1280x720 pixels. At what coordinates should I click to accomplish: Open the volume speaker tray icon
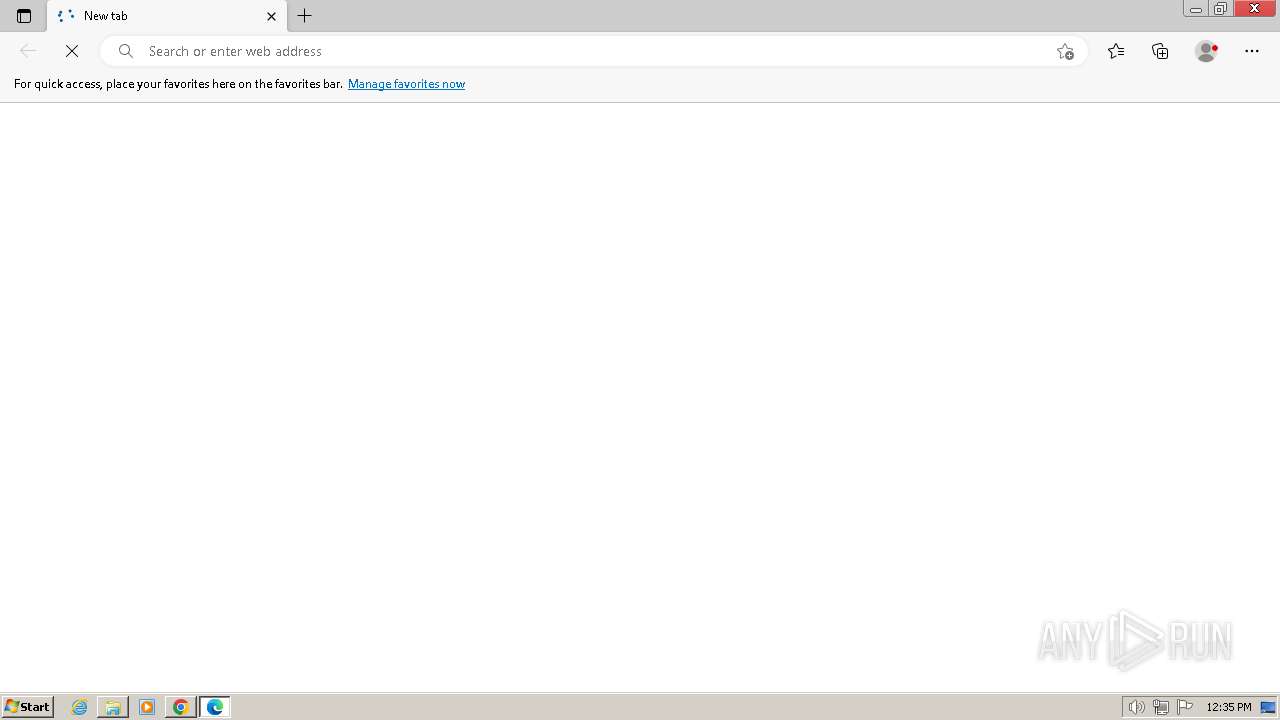point(1136,707)
